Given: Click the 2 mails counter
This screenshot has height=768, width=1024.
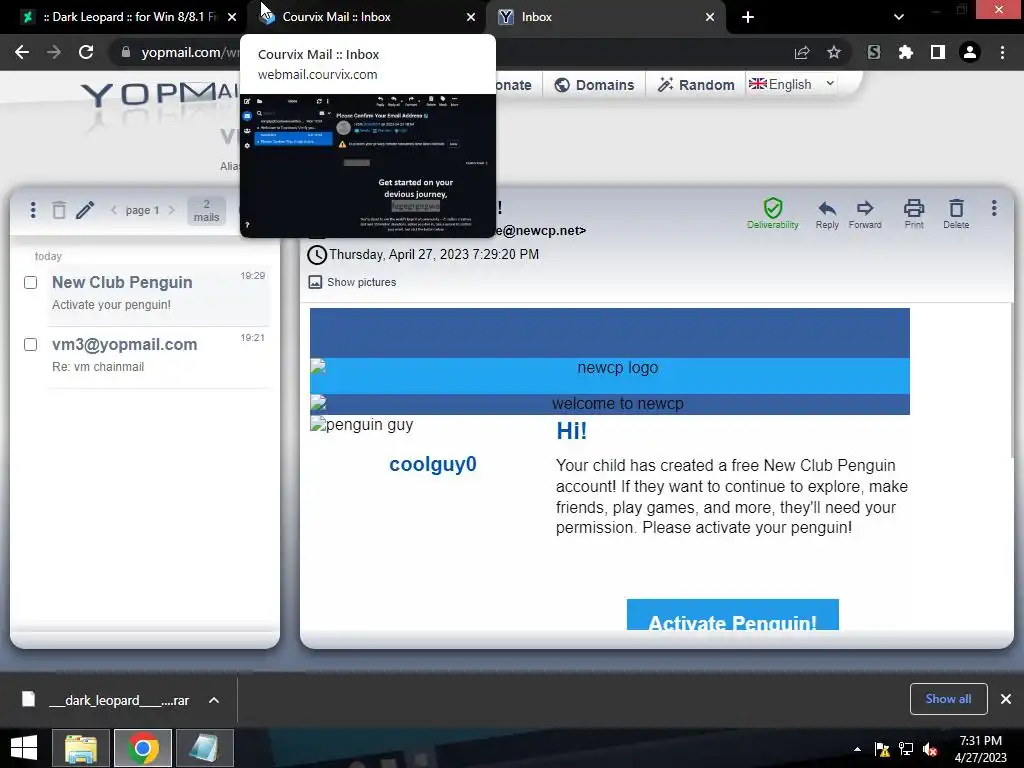Looking at the screenshot, I should (206, 211).
